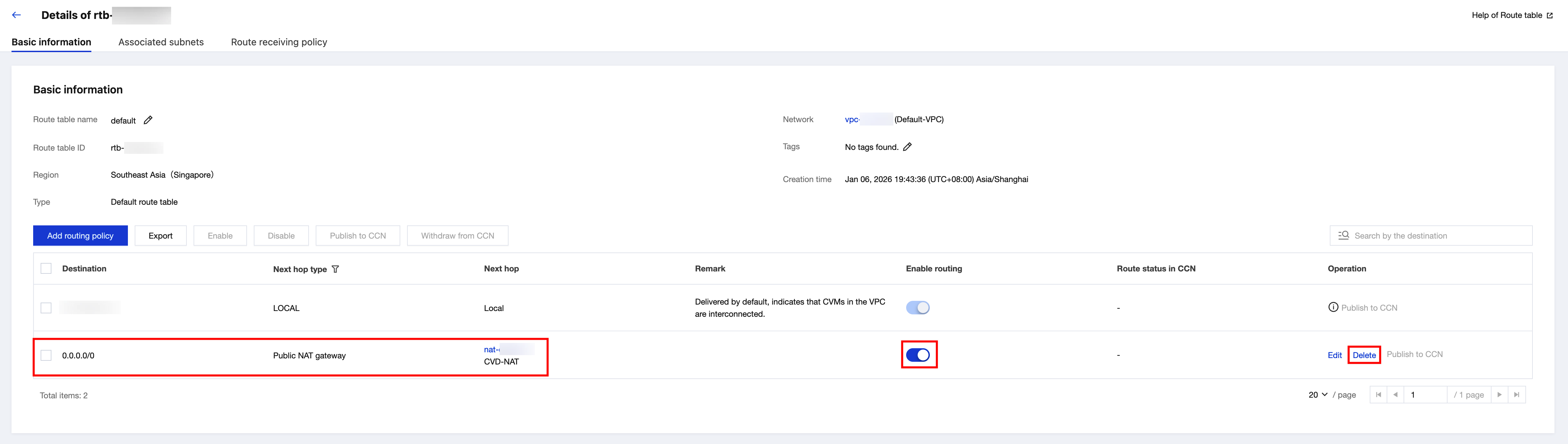Screen dimensions: 1568x444
Task: Click the back arrow icon
Action: pos(17,15)
